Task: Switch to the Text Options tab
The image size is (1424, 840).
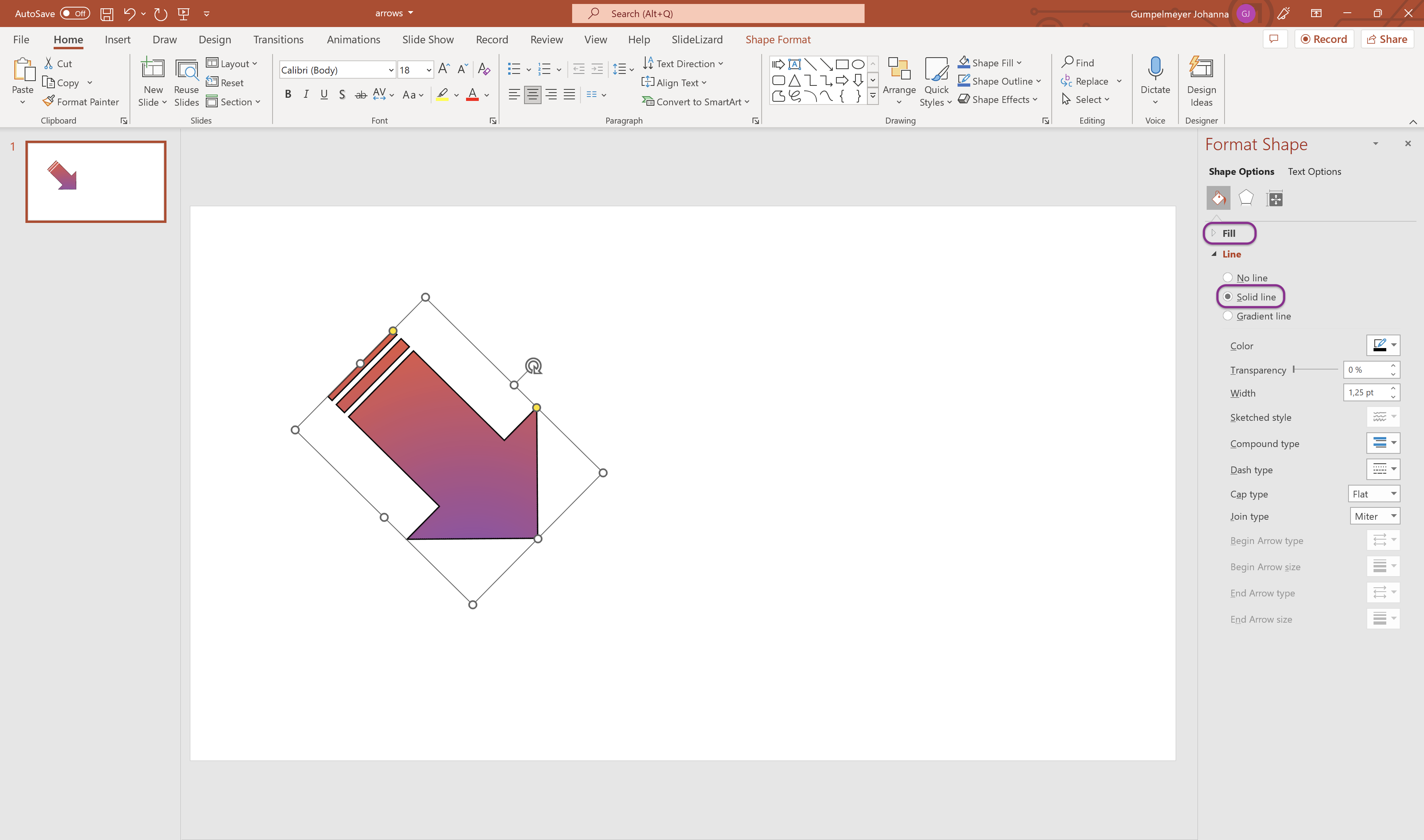Action: (x=1313, y=171)
